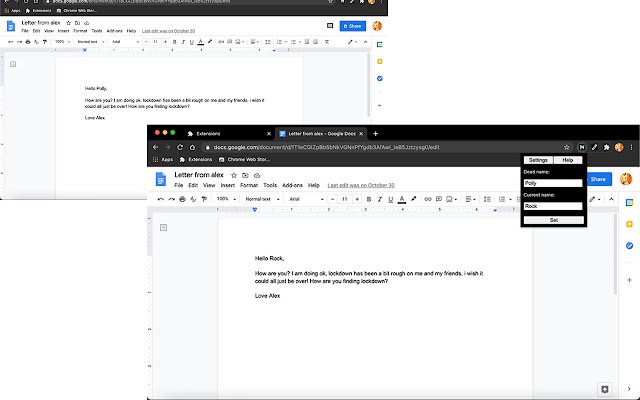Click Docs home logo in front window
Image resolution: width=640 pixels, height=400 pixels.
161,179
